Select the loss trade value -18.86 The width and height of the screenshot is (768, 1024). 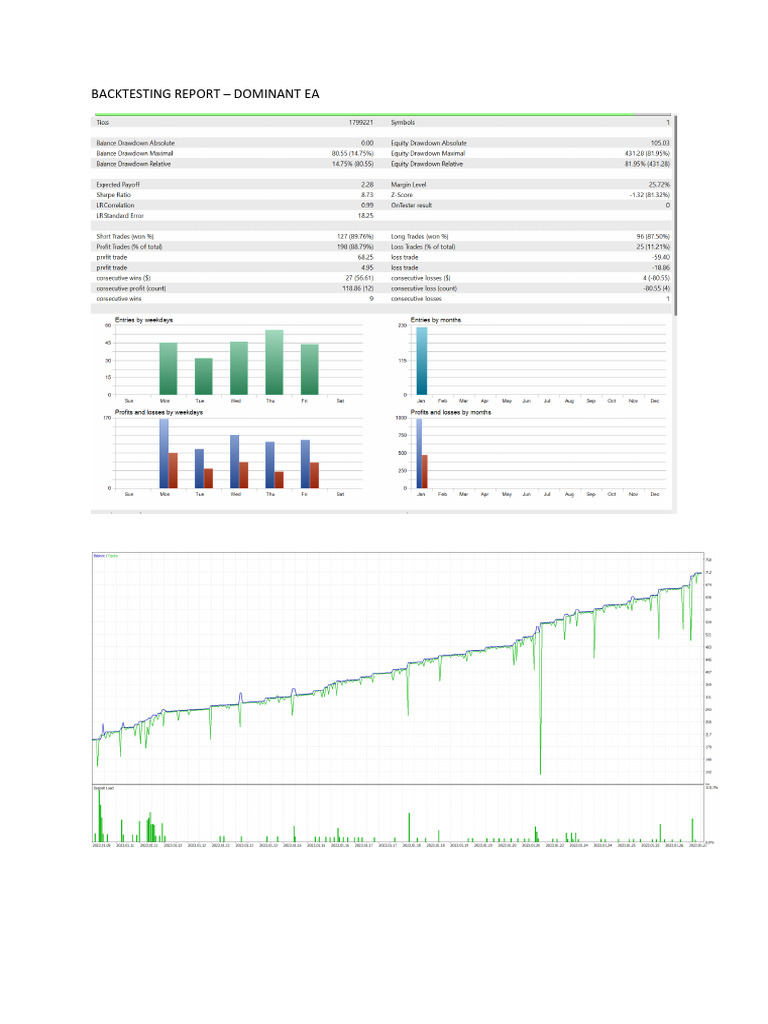[x=661, y=268]
